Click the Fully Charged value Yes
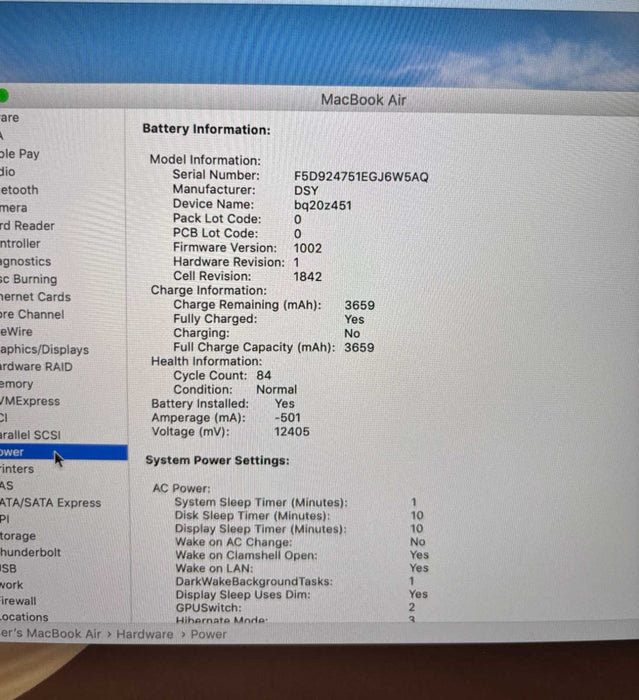 354,319
